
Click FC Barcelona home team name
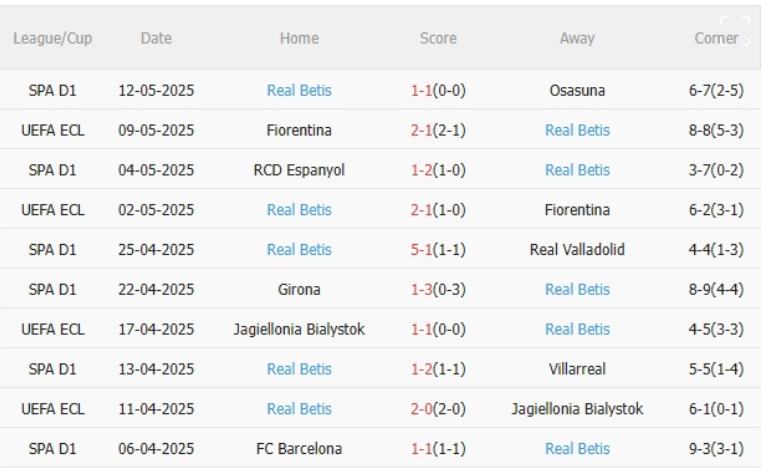pos(299,448)
